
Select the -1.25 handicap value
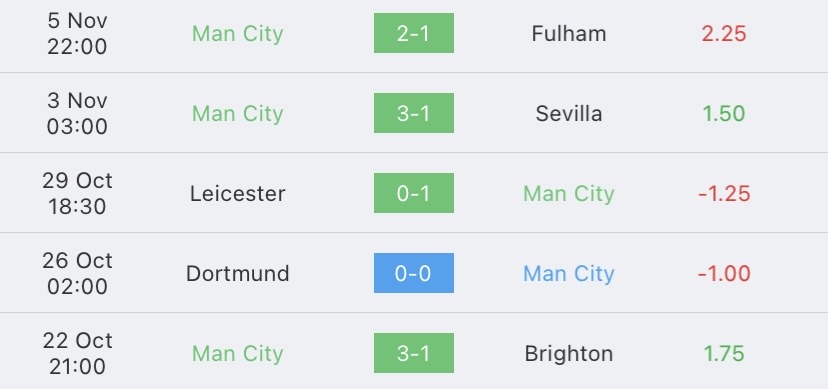pos(724,194)
